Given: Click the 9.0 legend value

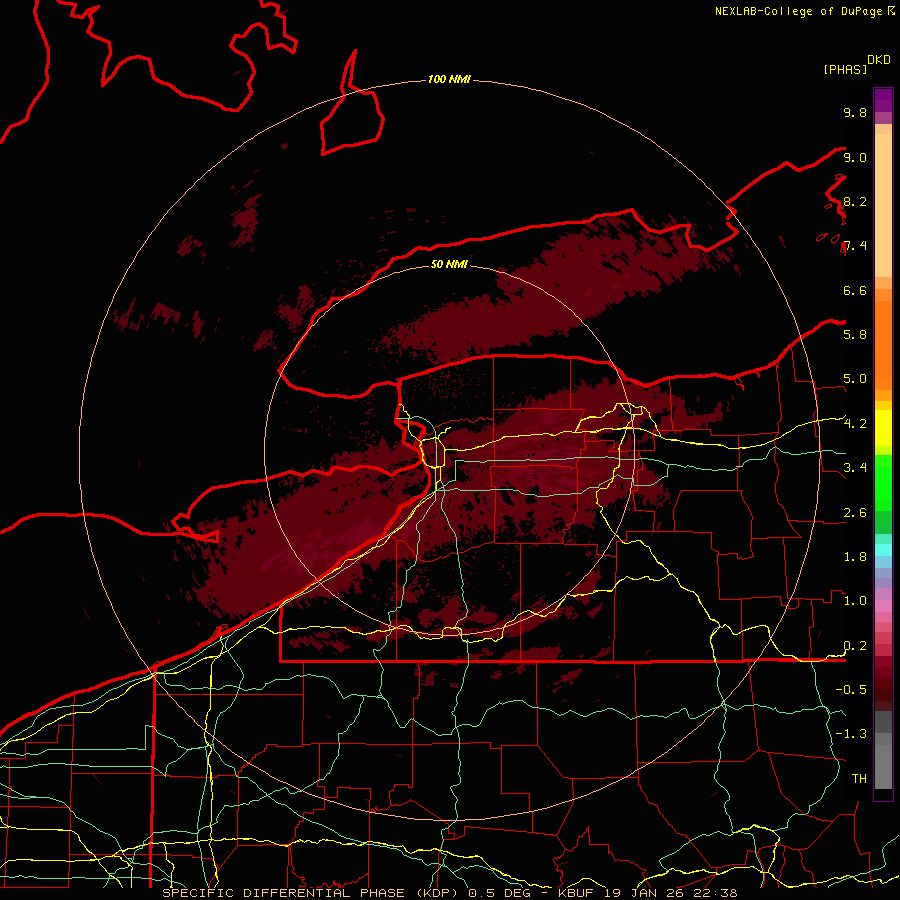Looking at the screenshot, I should 855,157.
